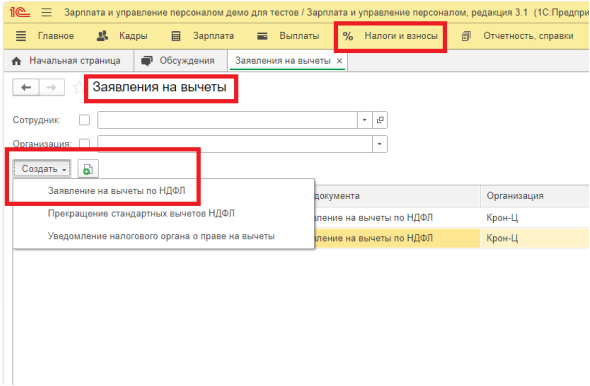Open the hamburger menu next to 1C logo
Viewport: 590px width, 386px height.
click(47, 12)
